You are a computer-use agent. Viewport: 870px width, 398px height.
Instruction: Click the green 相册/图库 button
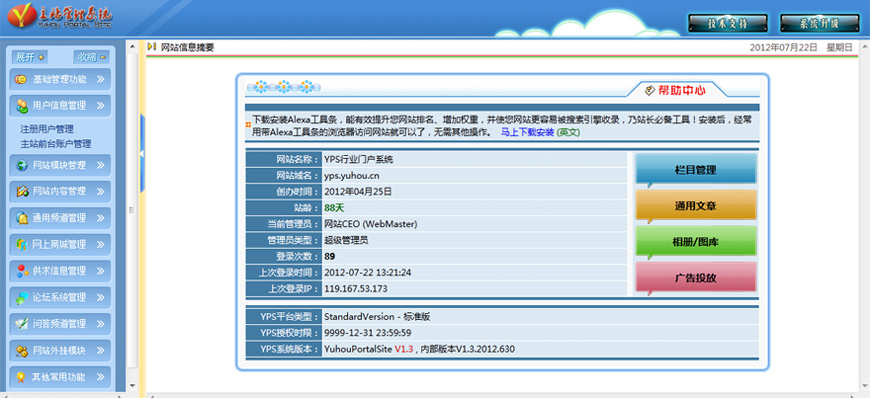tap(695, 242)
